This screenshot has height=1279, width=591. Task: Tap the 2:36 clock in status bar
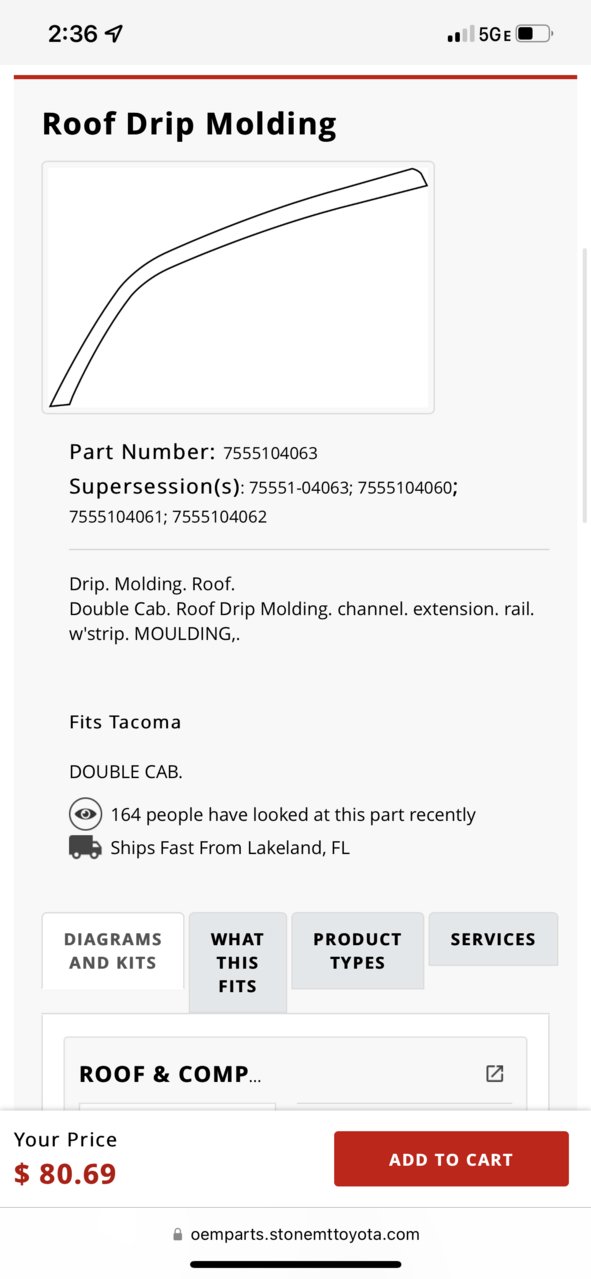coord(73,34)
